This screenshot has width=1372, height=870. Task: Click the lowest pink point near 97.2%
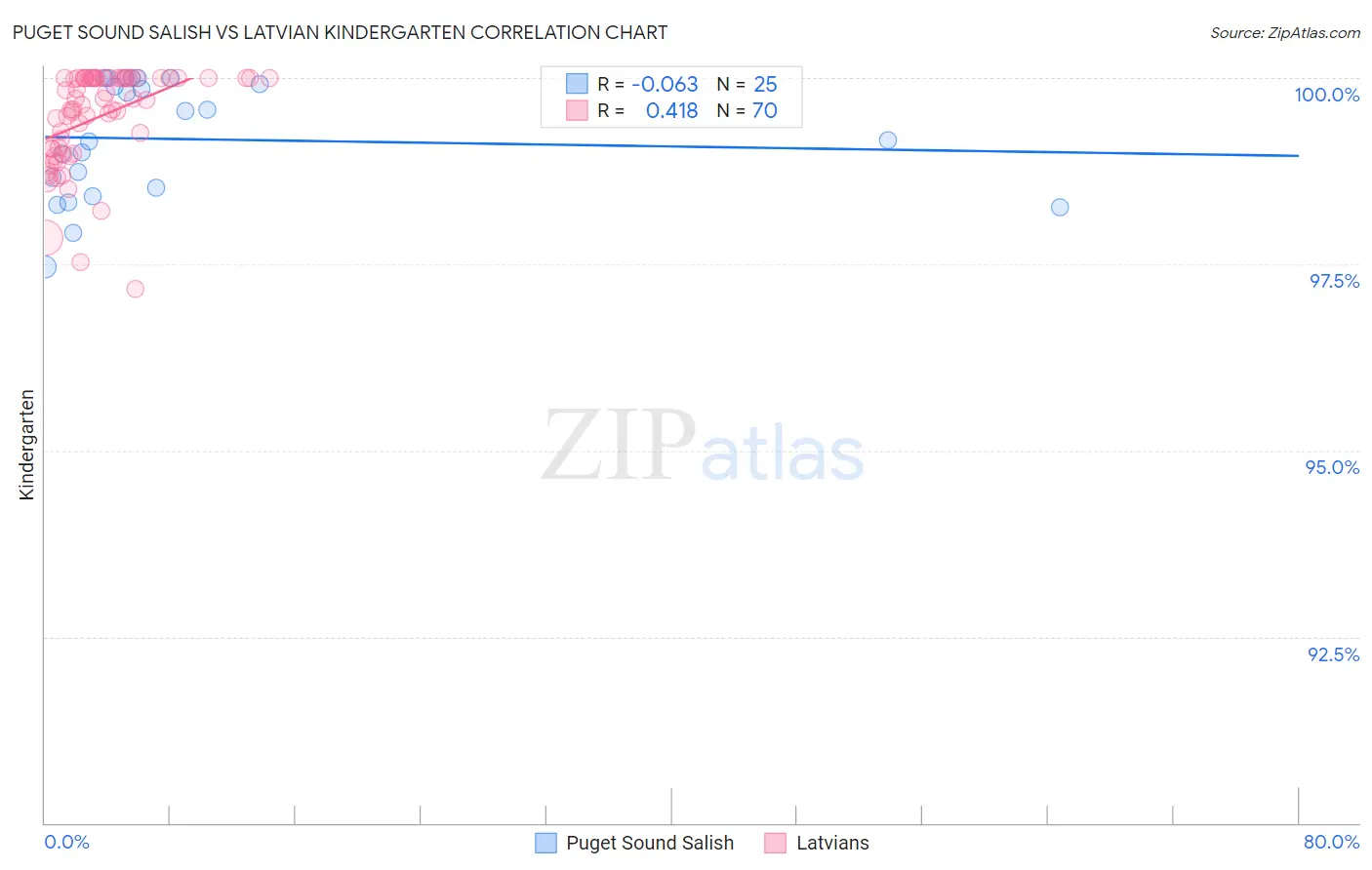pos(136,289)
